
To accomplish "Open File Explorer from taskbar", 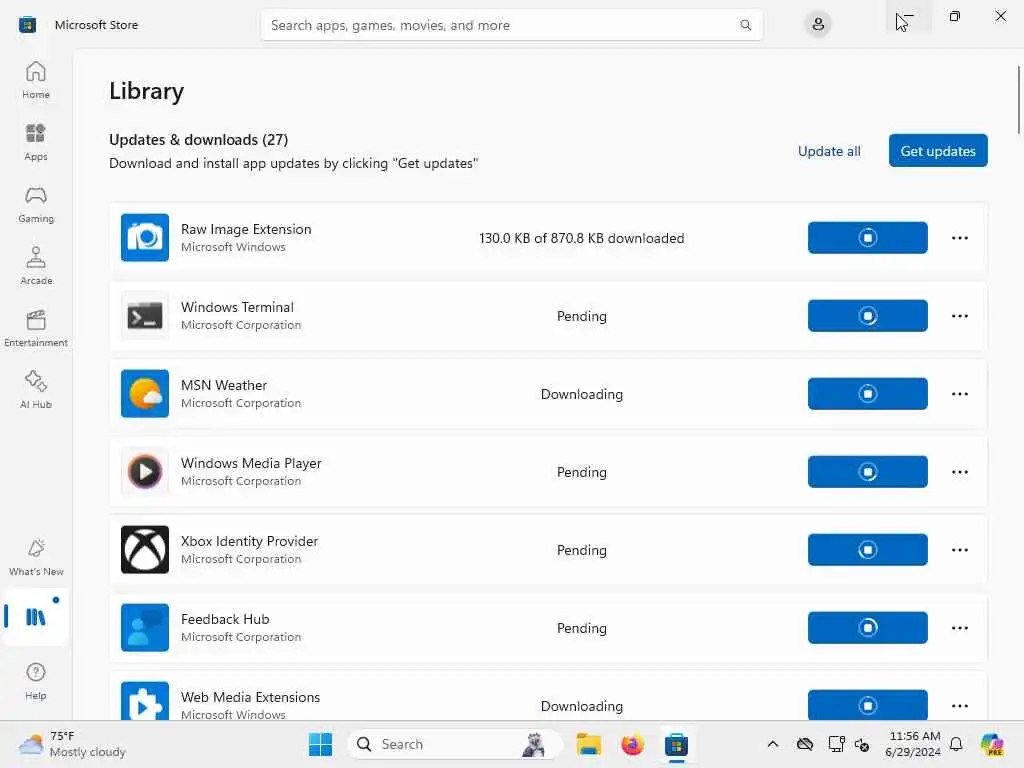I will click(x=588, y=744).
